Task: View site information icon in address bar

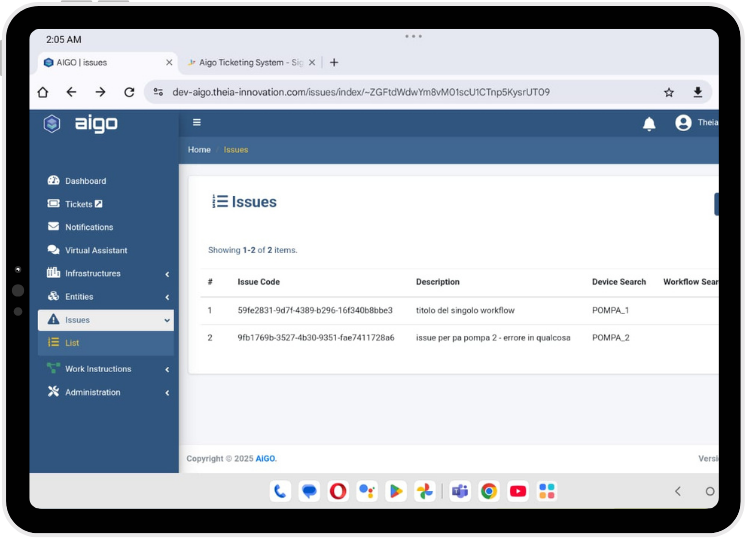Action: (158, 92)
